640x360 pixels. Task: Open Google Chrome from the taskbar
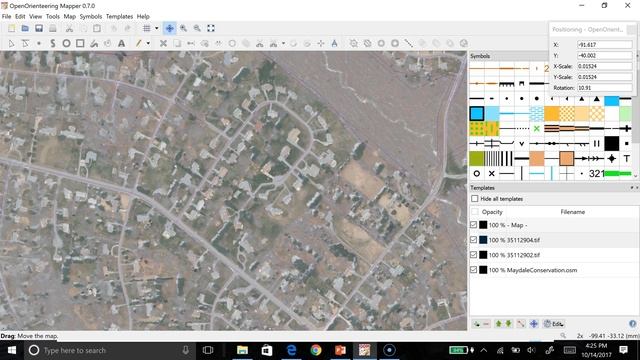point(316,350)
